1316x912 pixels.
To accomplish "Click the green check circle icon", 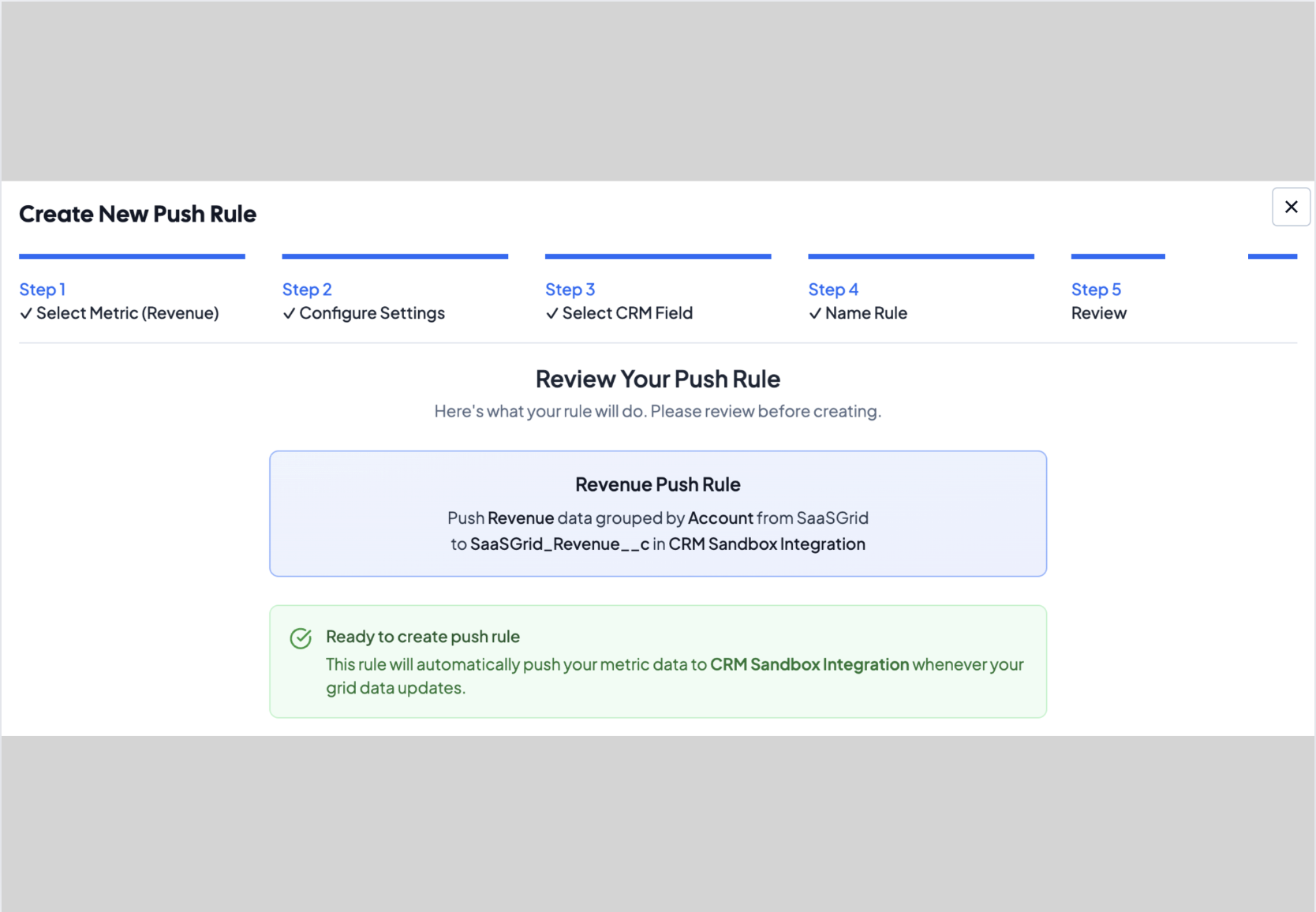I will [301, 638].
